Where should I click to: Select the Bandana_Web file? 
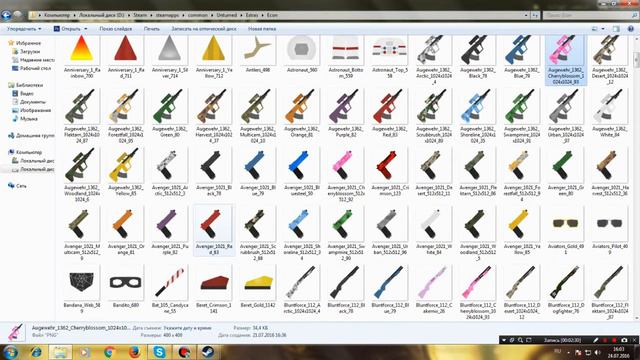pos(82,290)
